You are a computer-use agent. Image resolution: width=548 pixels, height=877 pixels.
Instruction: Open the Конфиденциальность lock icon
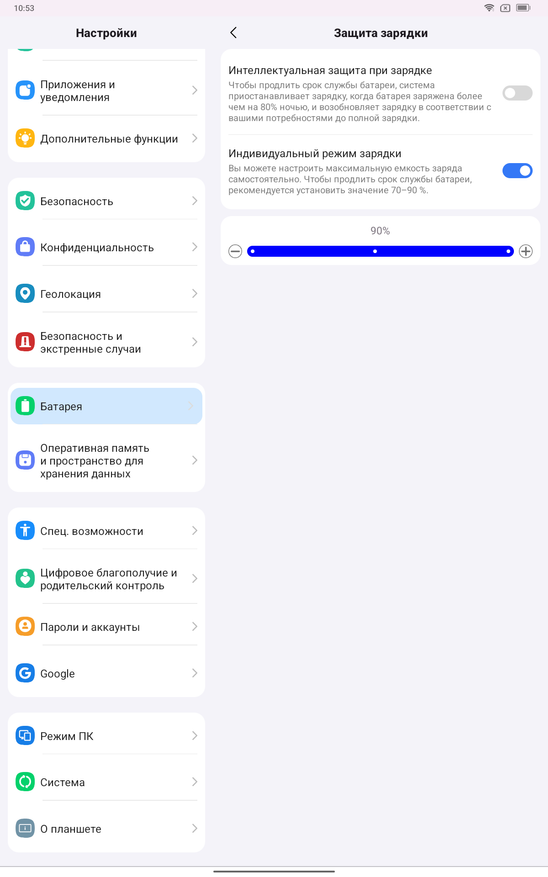[x=25, y=247]
